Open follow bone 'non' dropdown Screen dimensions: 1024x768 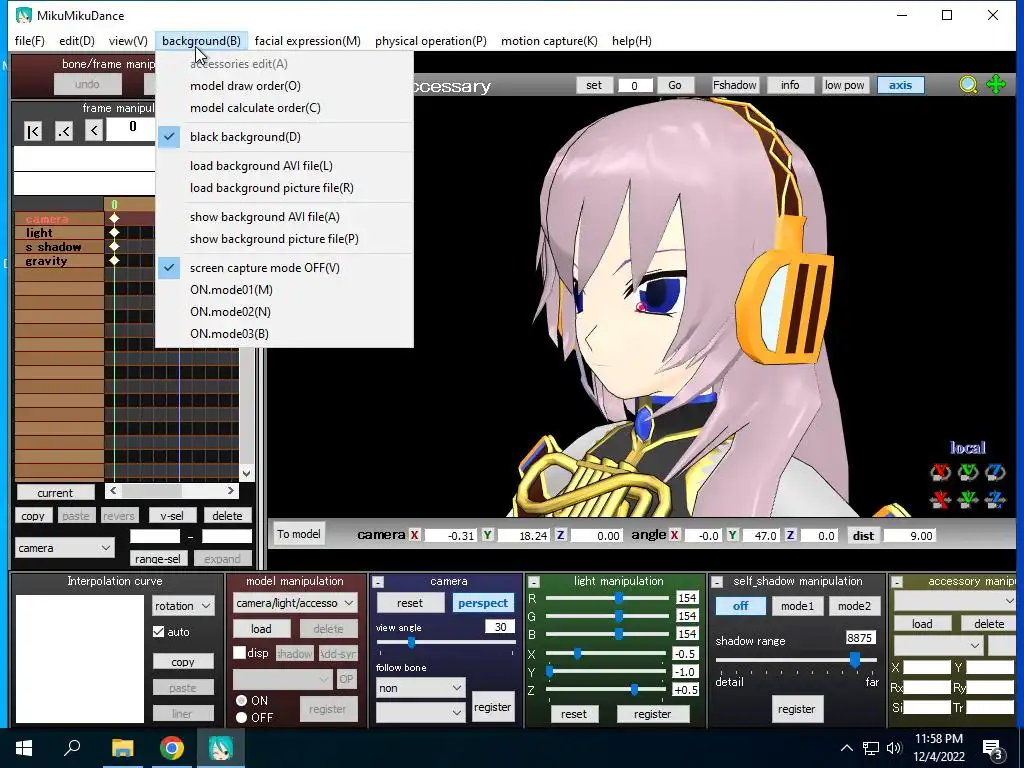coord(421,688)
